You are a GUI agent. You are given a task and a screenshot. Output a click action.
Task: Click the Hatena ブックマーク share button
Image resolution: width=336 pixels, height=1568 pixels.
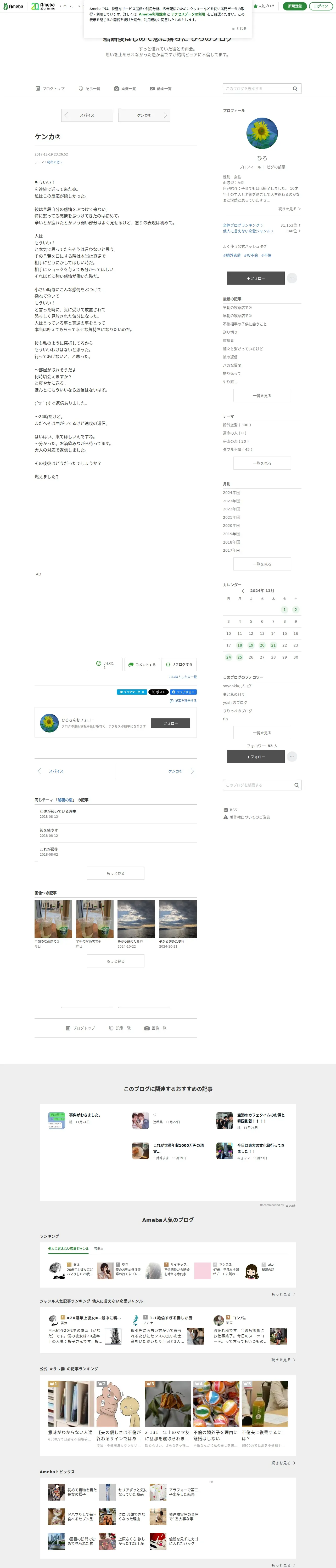[x=132, y=692]
